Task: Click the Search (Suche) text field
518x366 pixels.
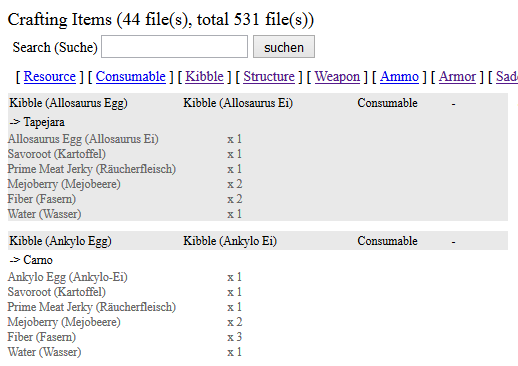Action: pos(174,47)
